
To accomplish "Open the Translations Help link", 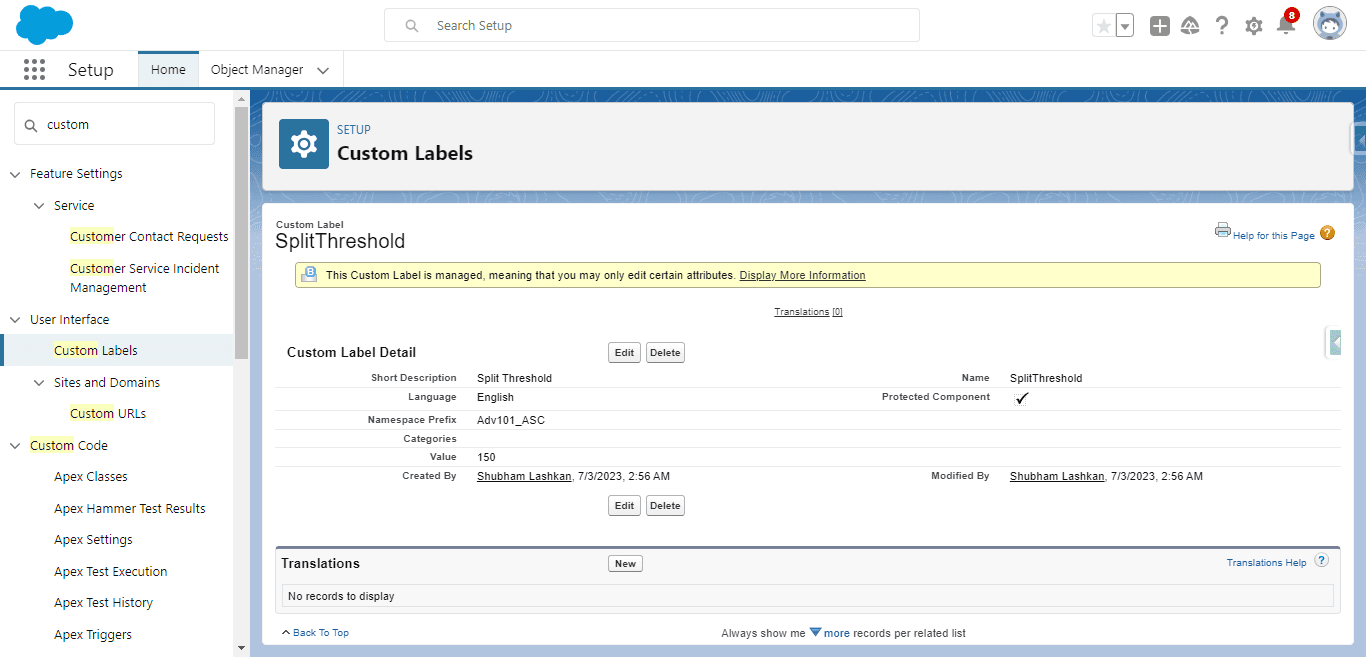I will click(1266, 562).
